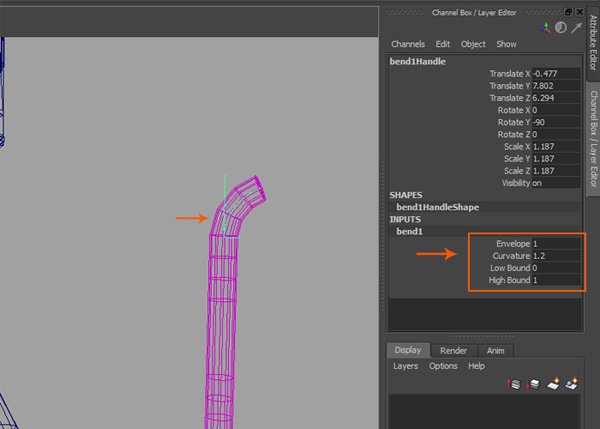
Task: Float the Channel Box panel with the undock icon
Action: click(568, 12)
